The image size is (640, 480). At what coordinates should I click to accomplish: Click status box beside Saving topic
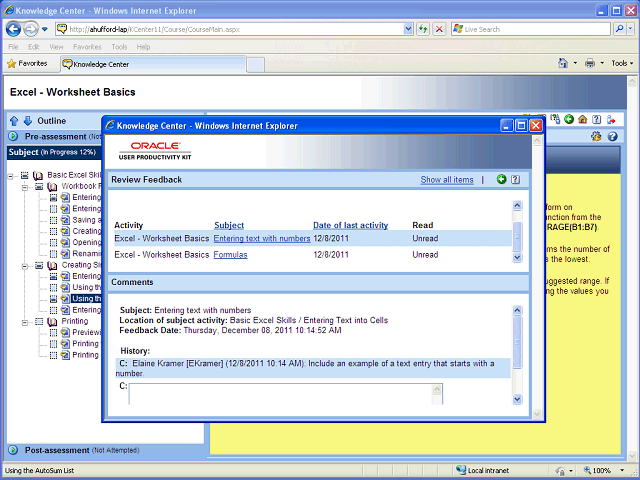click(53, 220)
